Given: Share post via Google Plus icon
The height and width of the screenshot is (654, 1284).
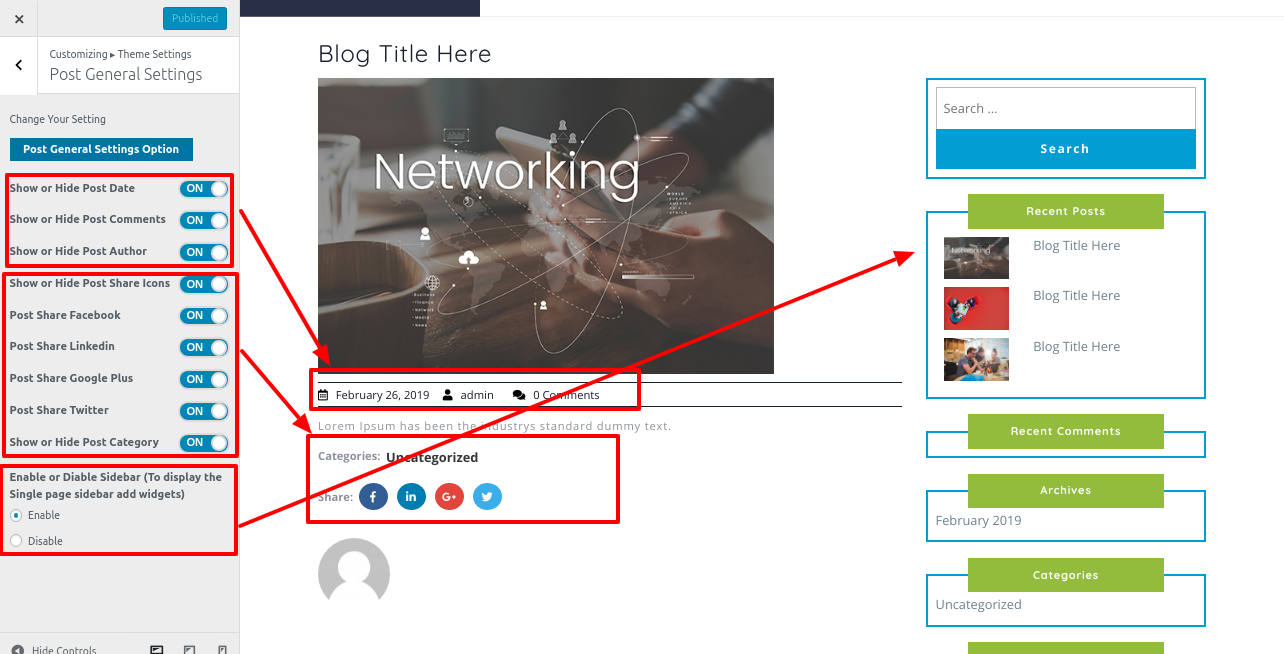Looking at the screenshot, I should coord(449,497).
